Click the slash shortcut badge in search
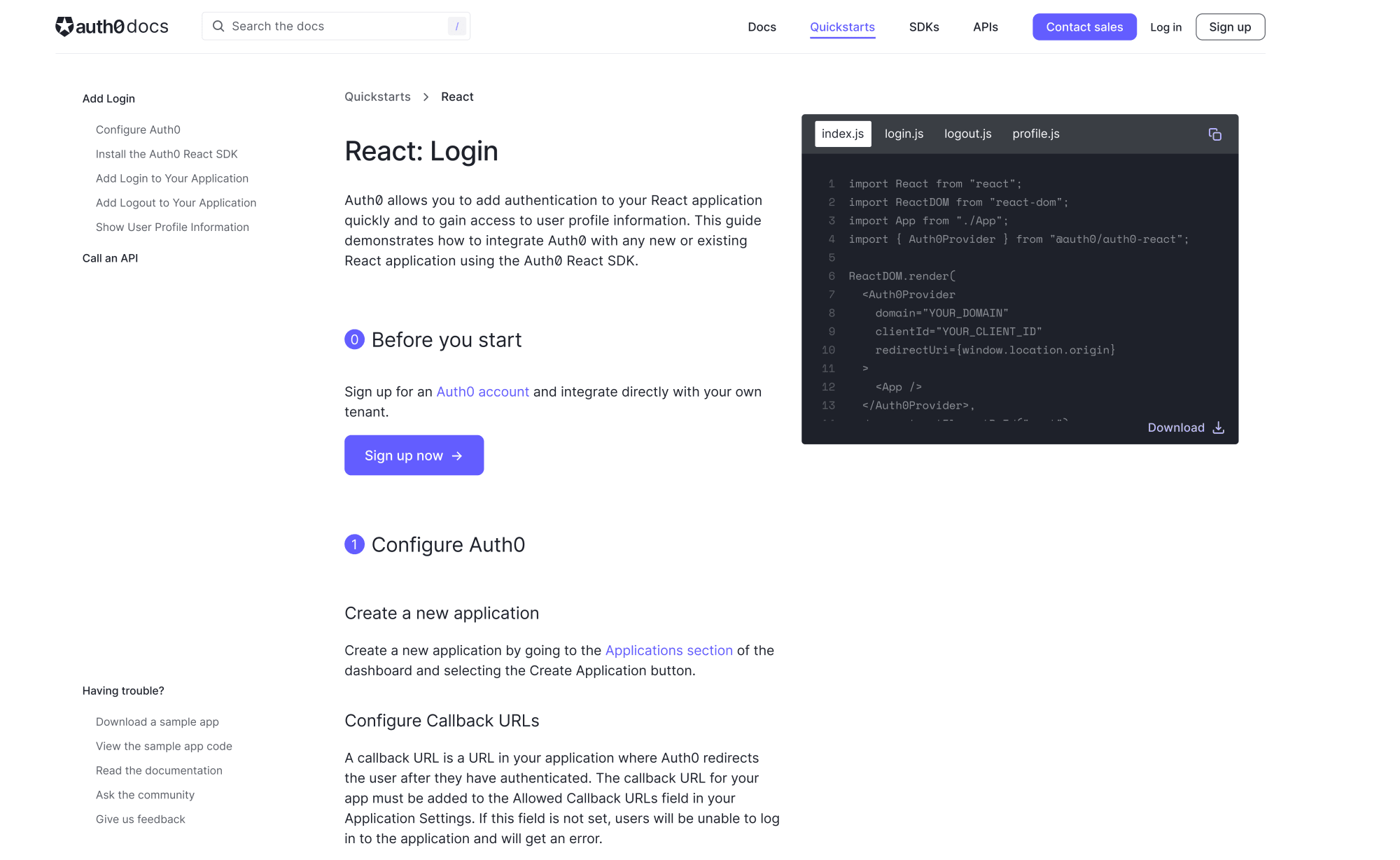1400x860 pixels. point(457,26)
